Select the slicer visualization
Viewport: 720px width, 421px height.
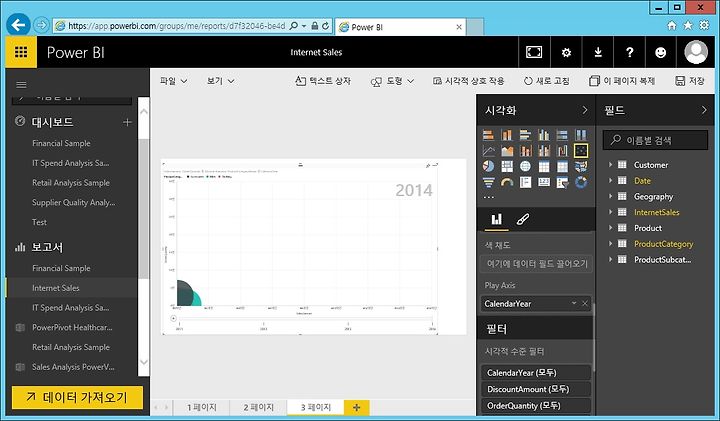tap(562, 182)
